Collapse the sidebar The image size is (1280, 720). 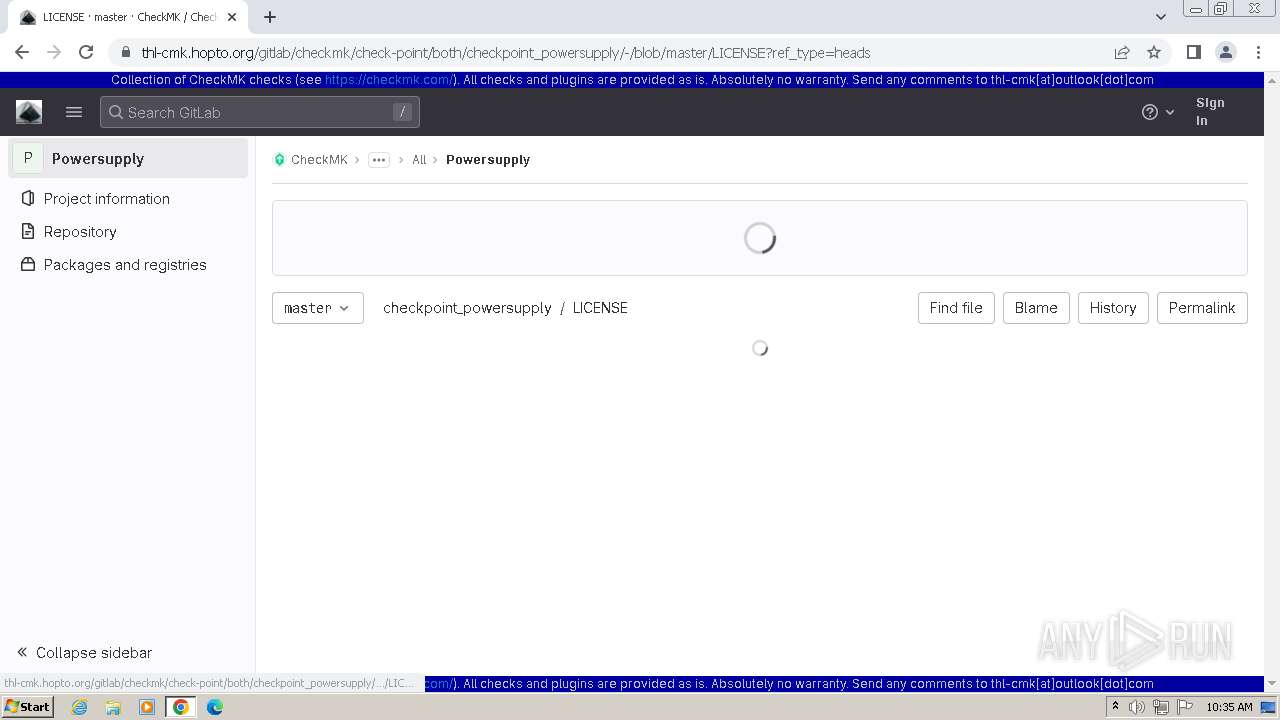[x=84, y=652]
